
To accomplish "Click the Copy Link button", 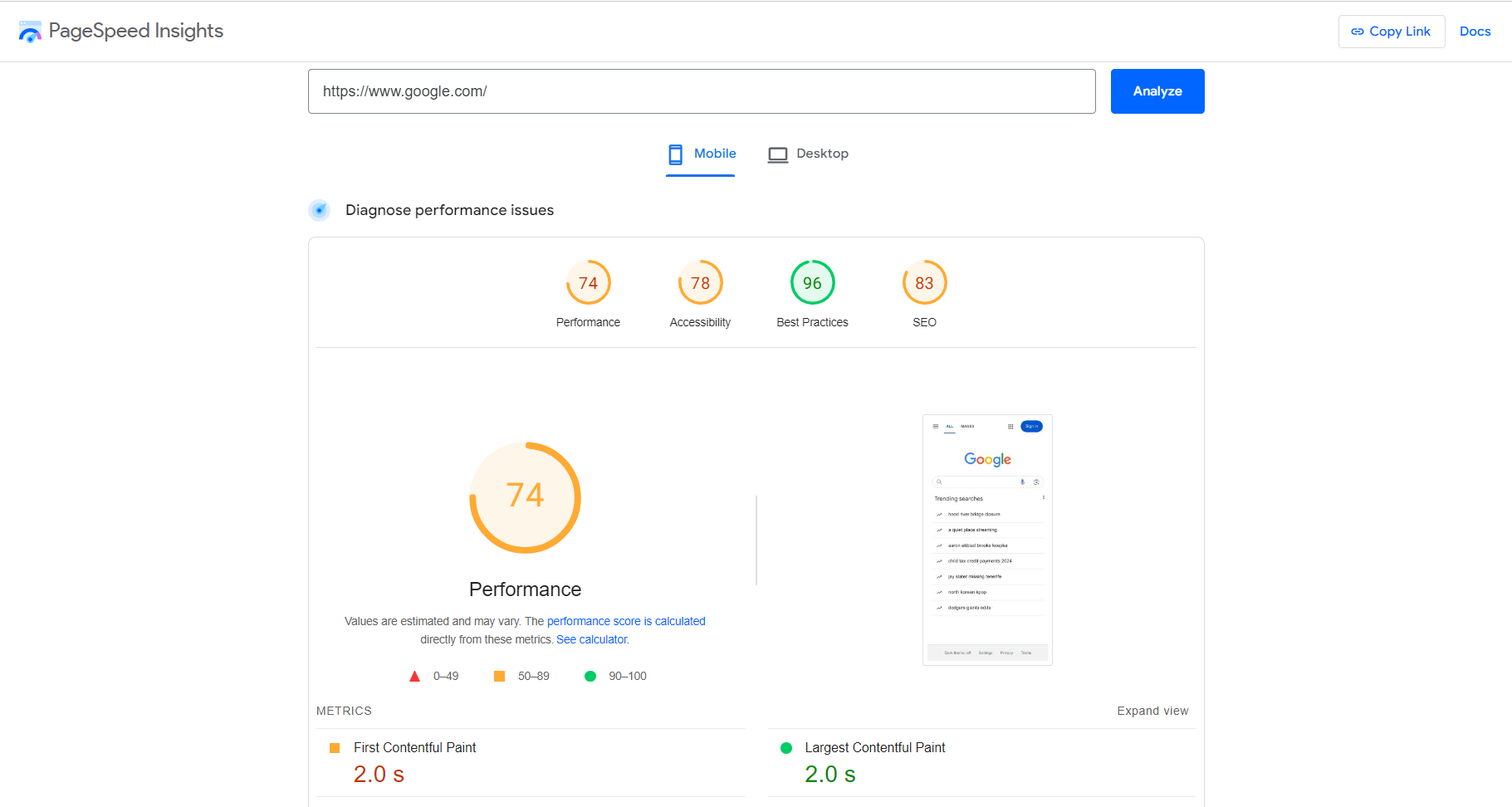I will (x=1392, y=32).
